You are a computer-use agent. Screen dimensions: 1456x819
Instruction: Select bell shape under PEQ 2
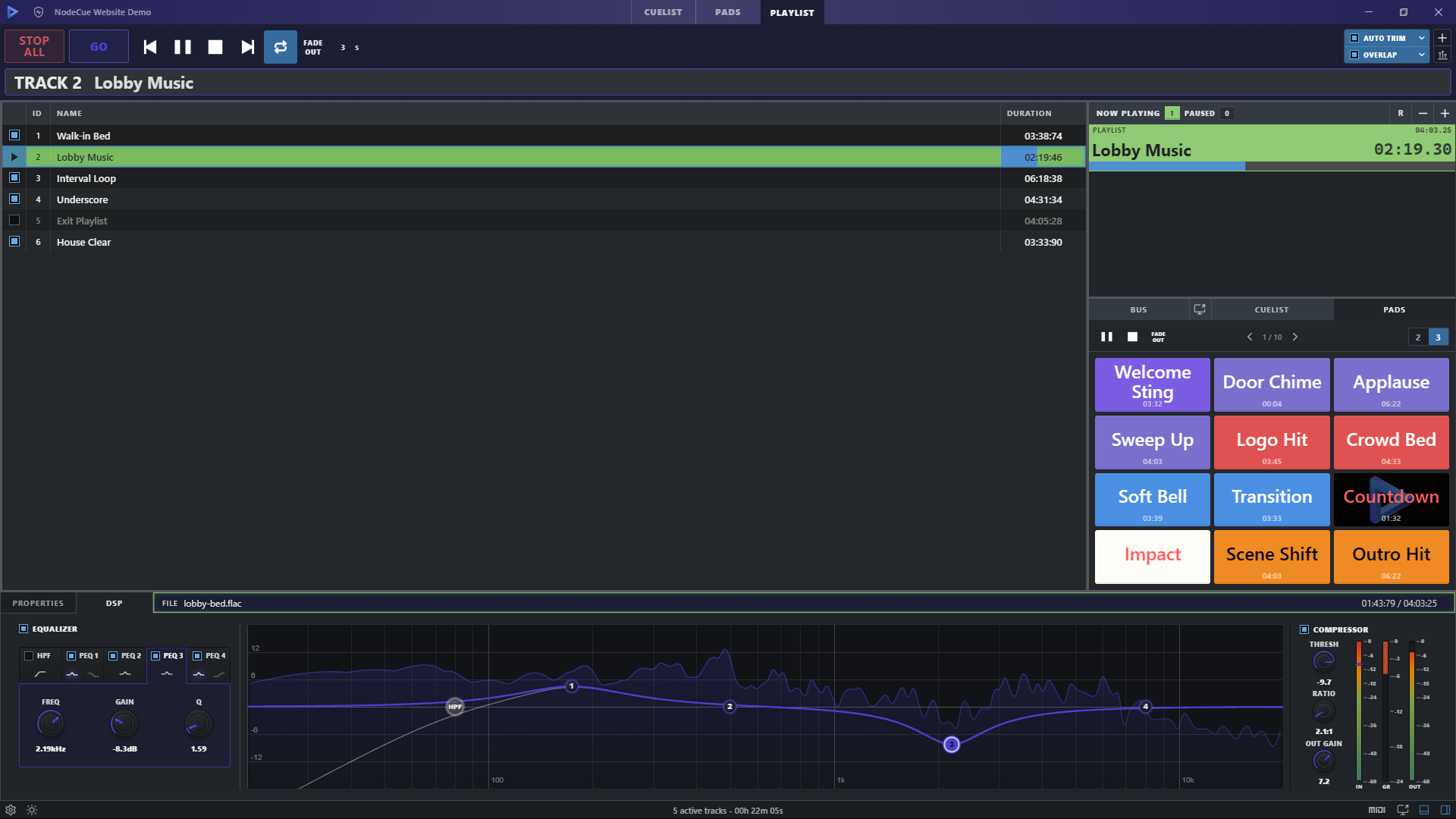125,674
